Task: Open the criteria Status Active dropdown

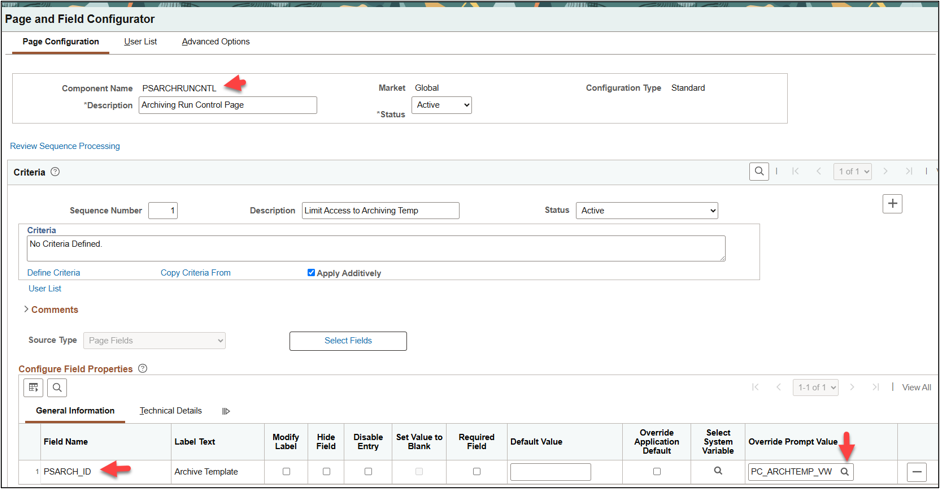Action: 647,210
